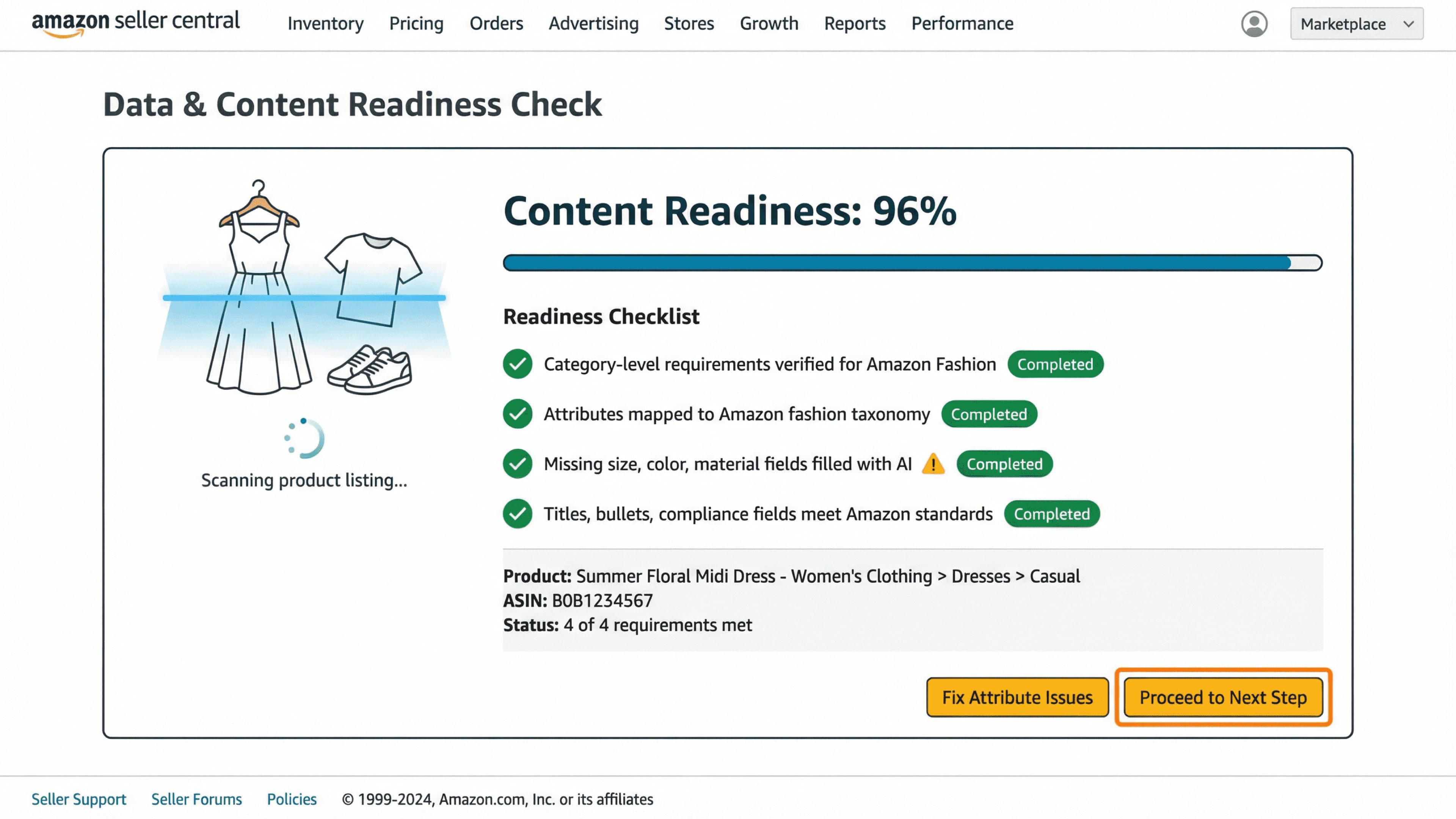Expand the Inventory menu

(x=326, y=24)
